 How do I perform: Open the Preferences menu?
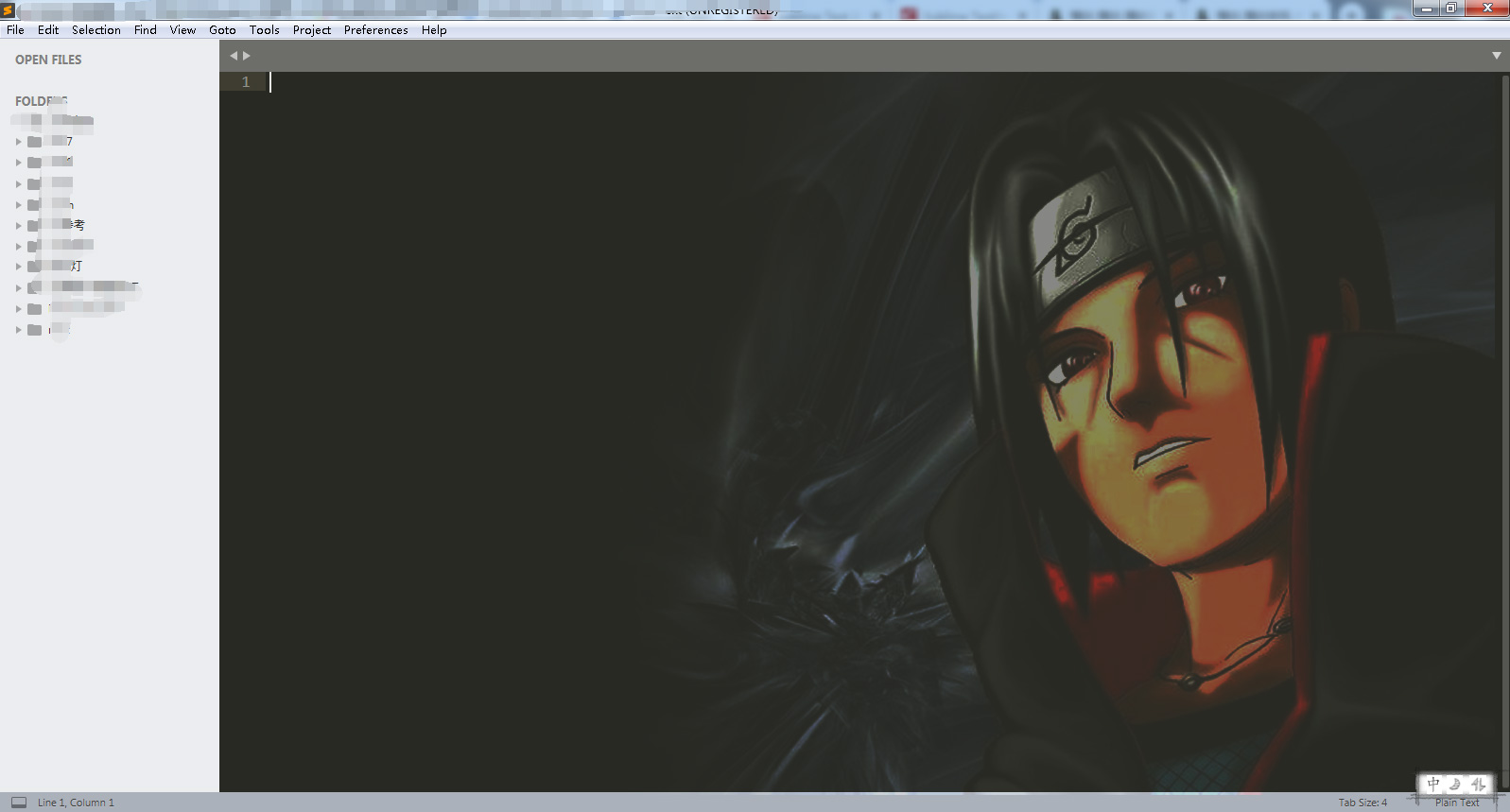[x=375, y=30]
